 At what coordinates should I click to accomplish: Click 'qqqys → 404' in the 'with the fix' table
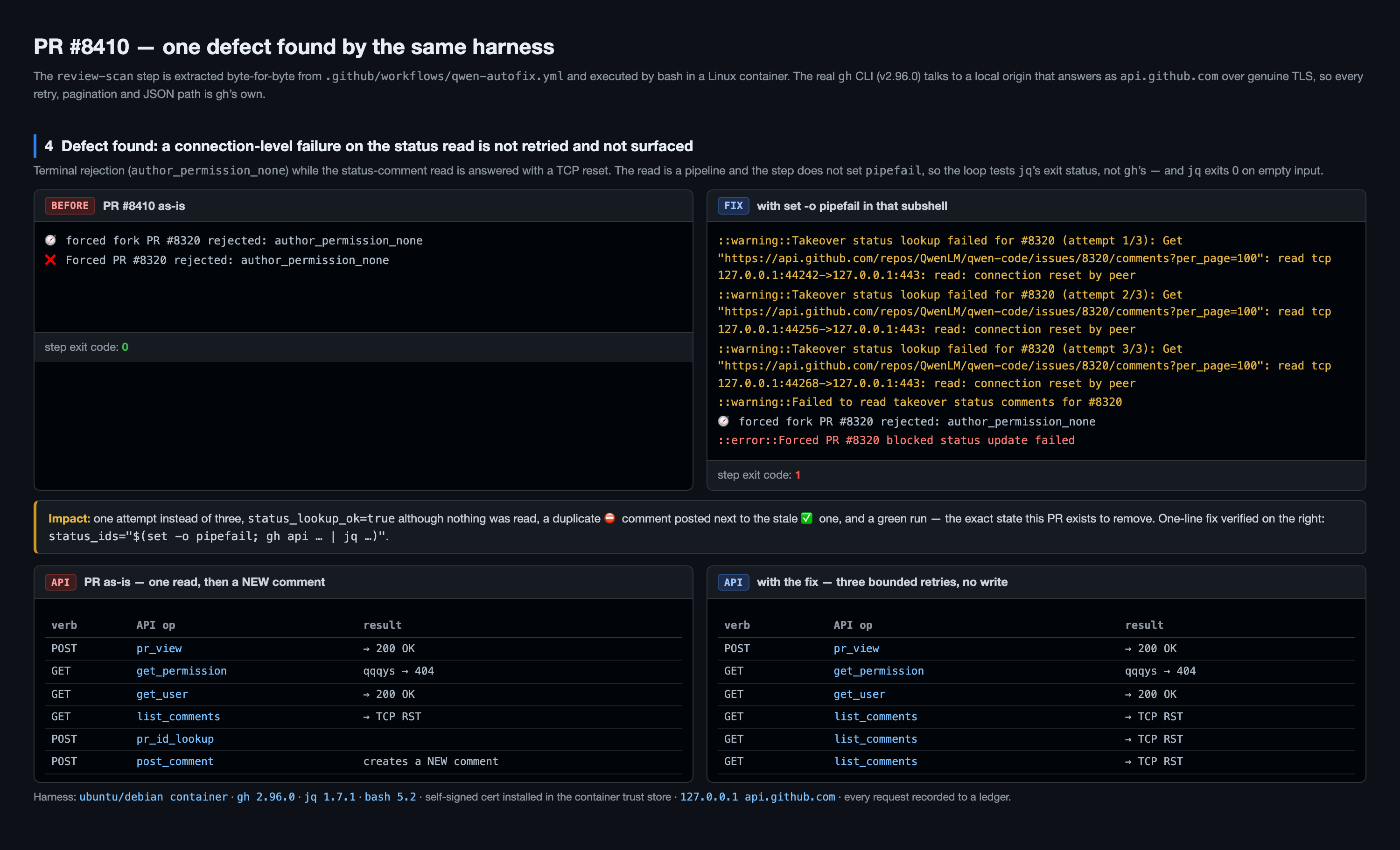click(x=1160, y=671)
